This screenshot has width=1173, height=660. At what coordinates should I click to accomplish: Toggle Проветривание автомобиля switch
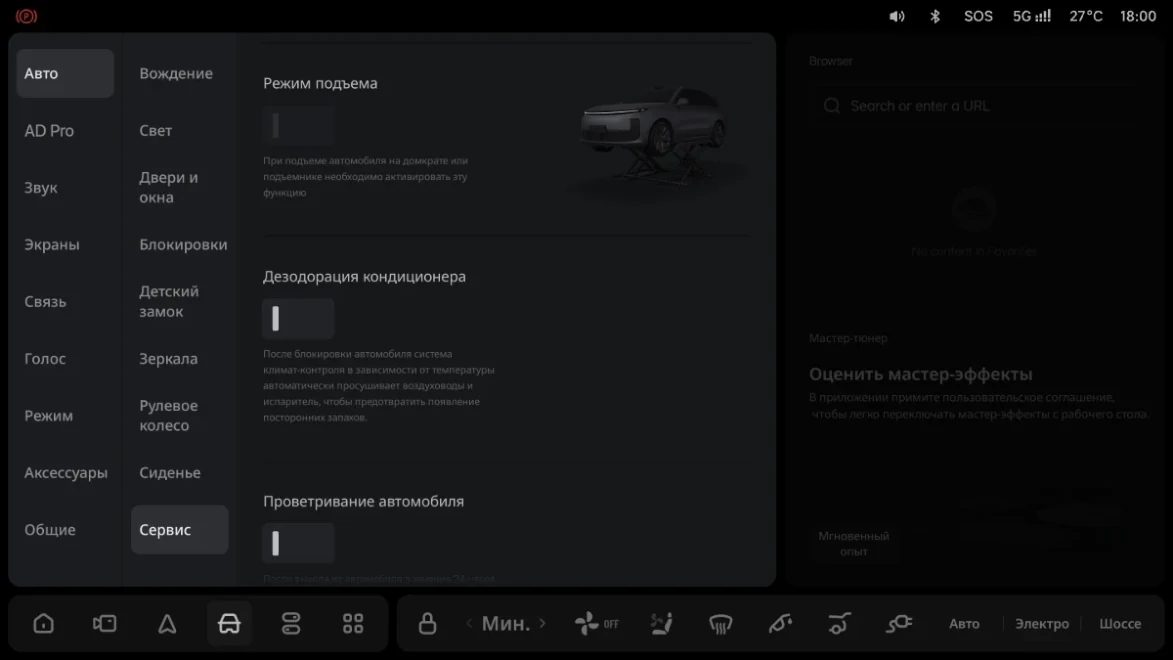[298, 543]
